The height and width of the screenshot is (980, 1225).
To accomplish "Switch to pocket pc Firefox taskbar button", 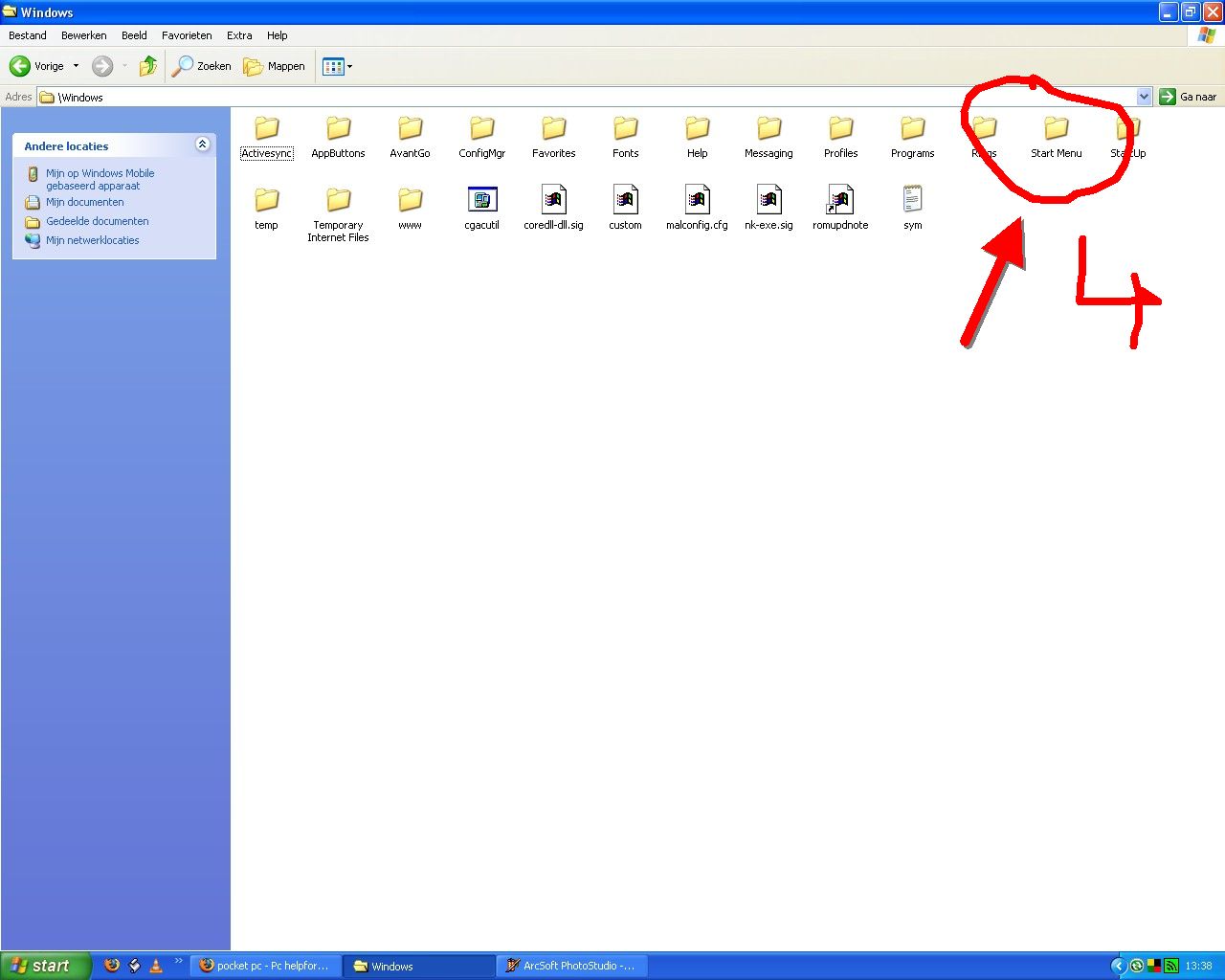I will pos(266,966).
